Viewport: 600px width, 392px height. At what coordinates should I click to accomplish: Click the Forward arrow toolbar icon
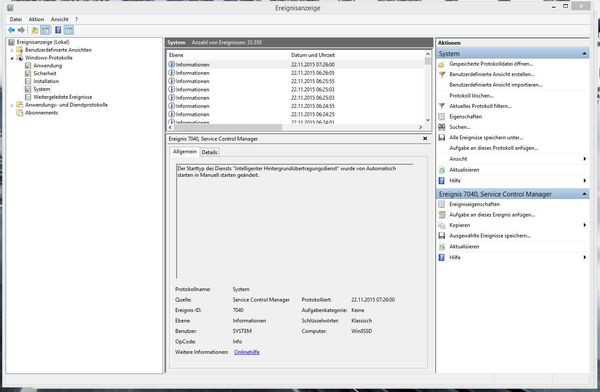pyautogui.click(x=21, y=30)
